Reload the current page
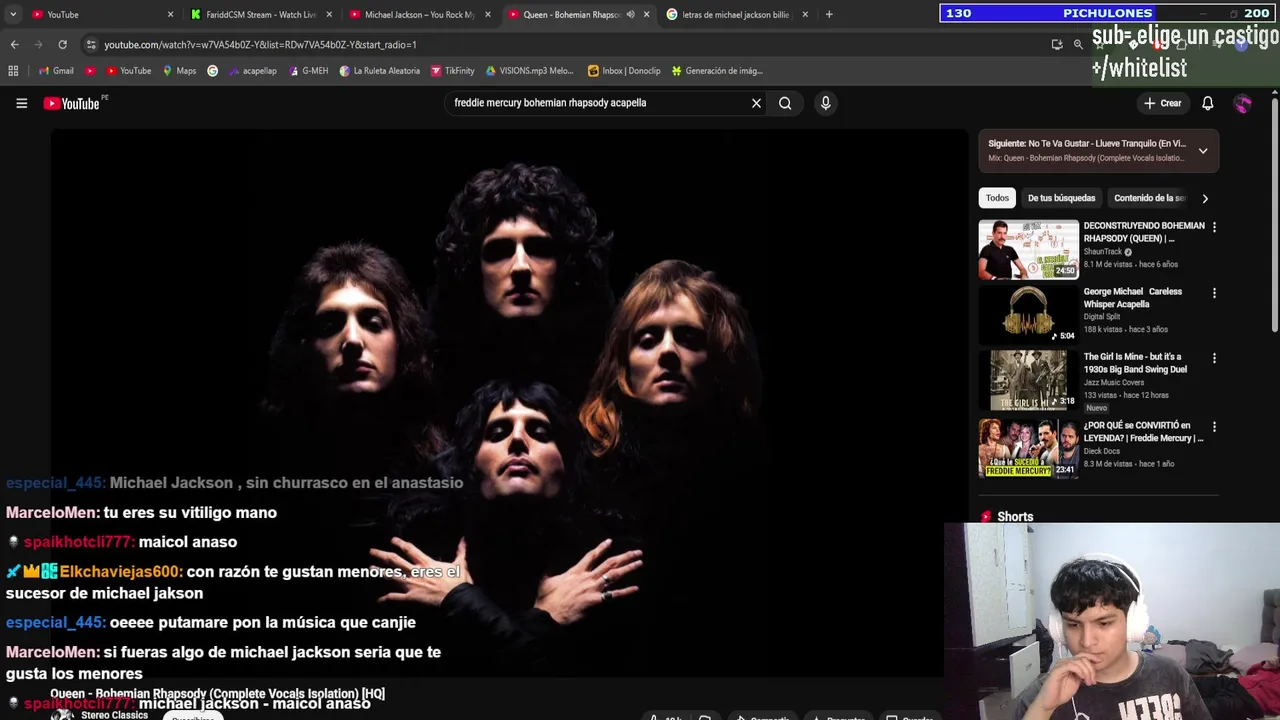The height and width of the screenshot is (720, 1280). (x=62, y=44)
